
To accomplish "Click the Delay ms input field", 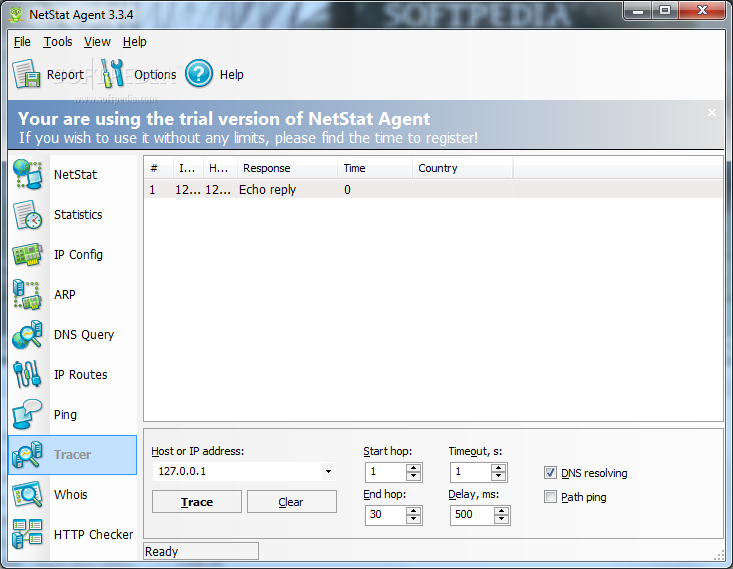I will point(473,515).
